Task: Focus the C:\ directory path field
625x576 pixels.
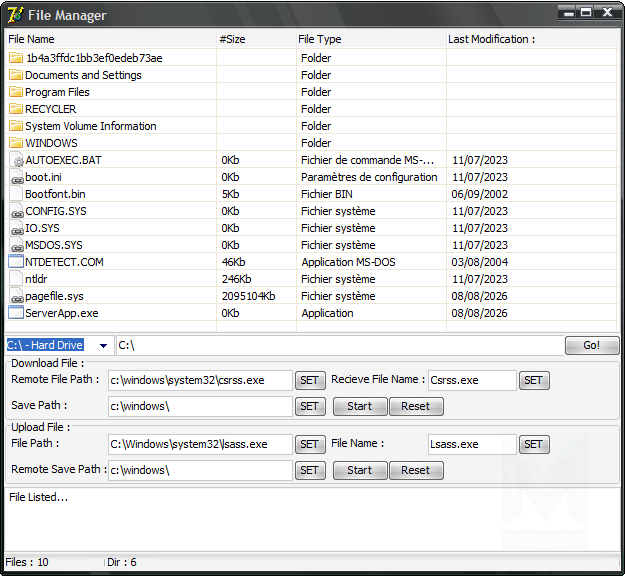Action: pyautogui.click(x=339, y=345)
